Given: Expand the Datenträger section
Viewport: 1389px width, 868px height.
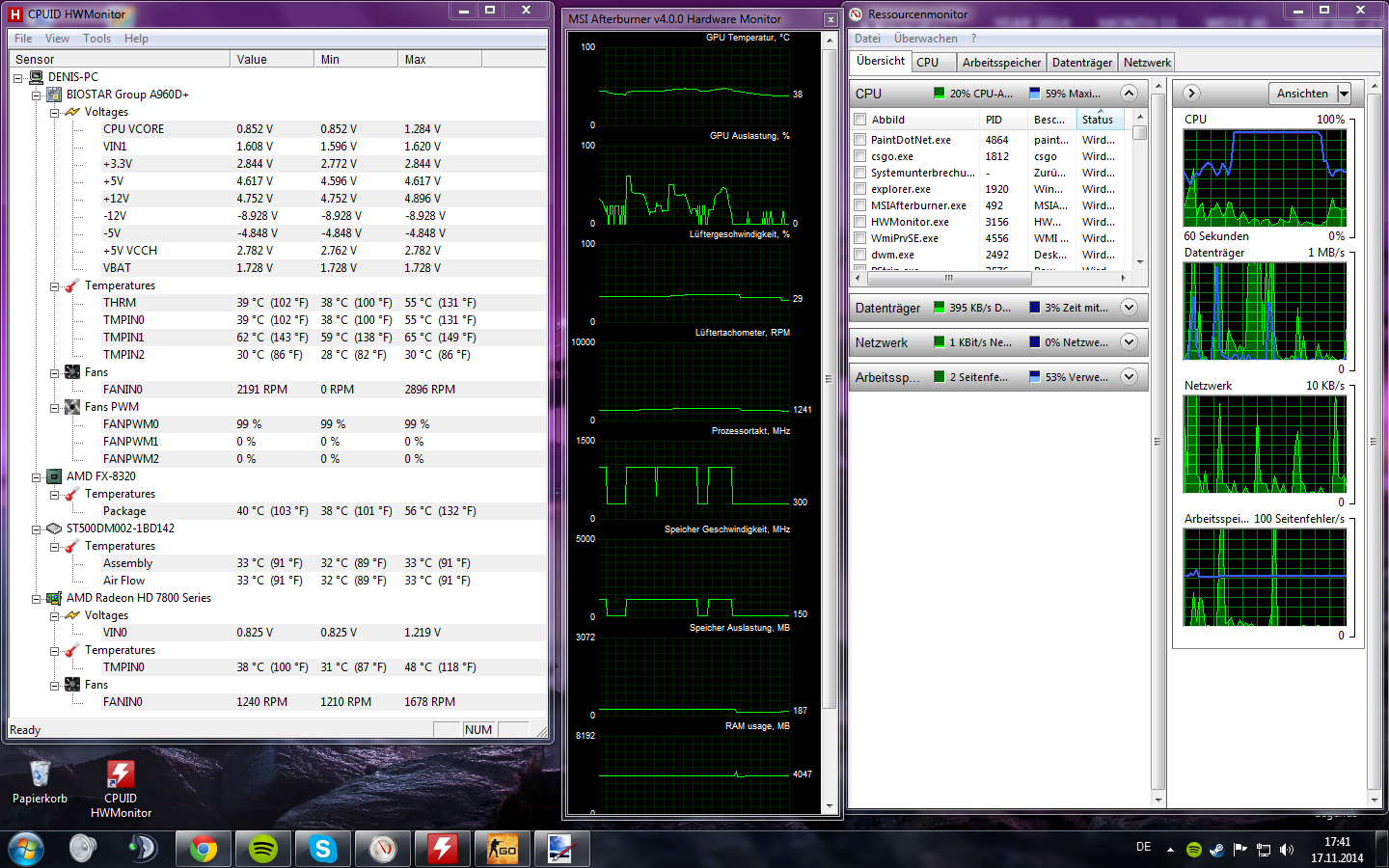Looking at the screenshot, I should click(1129, 308).
